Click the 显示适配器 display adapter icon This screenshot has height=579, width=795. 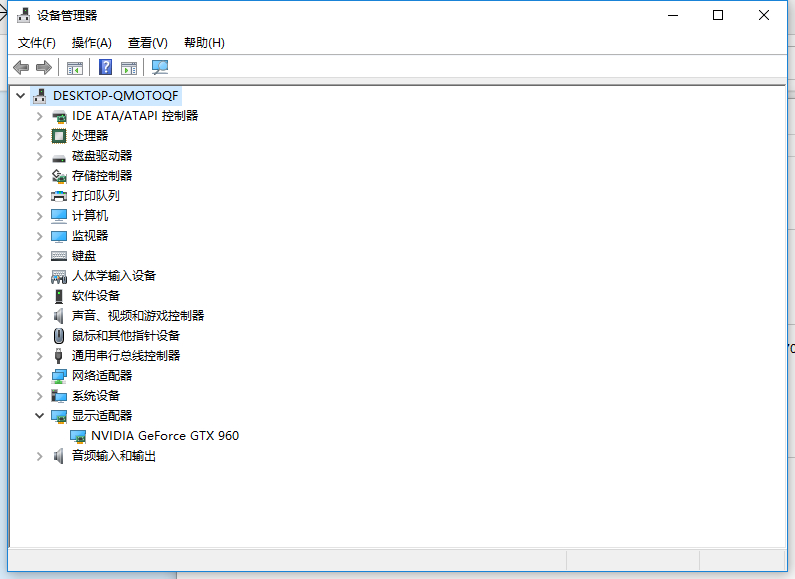tap(59, 417)
